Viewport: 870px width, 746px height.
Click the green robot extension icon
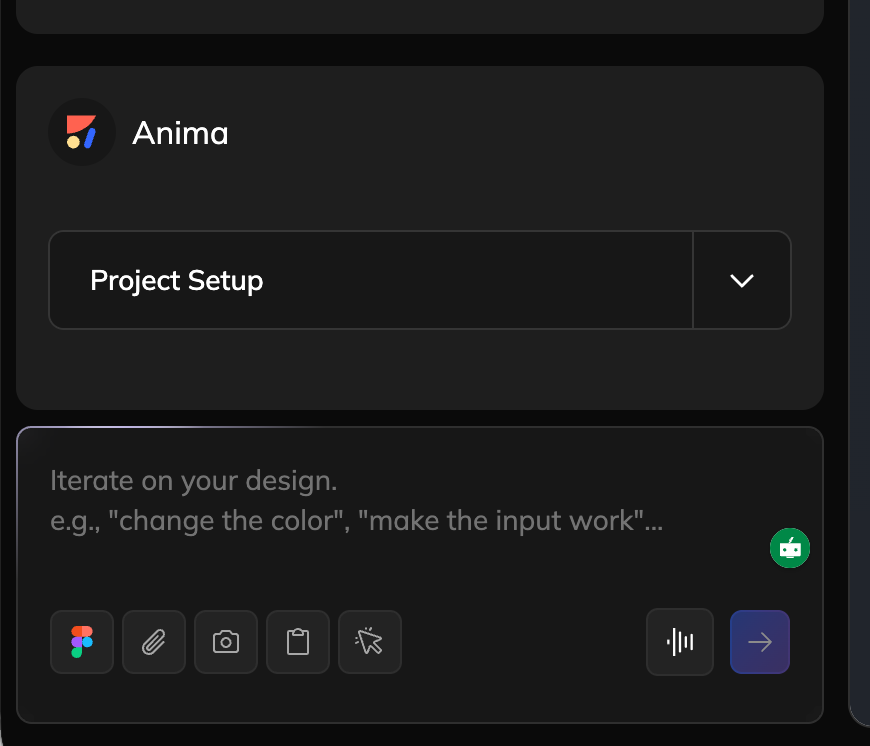[x=790, y=548]
